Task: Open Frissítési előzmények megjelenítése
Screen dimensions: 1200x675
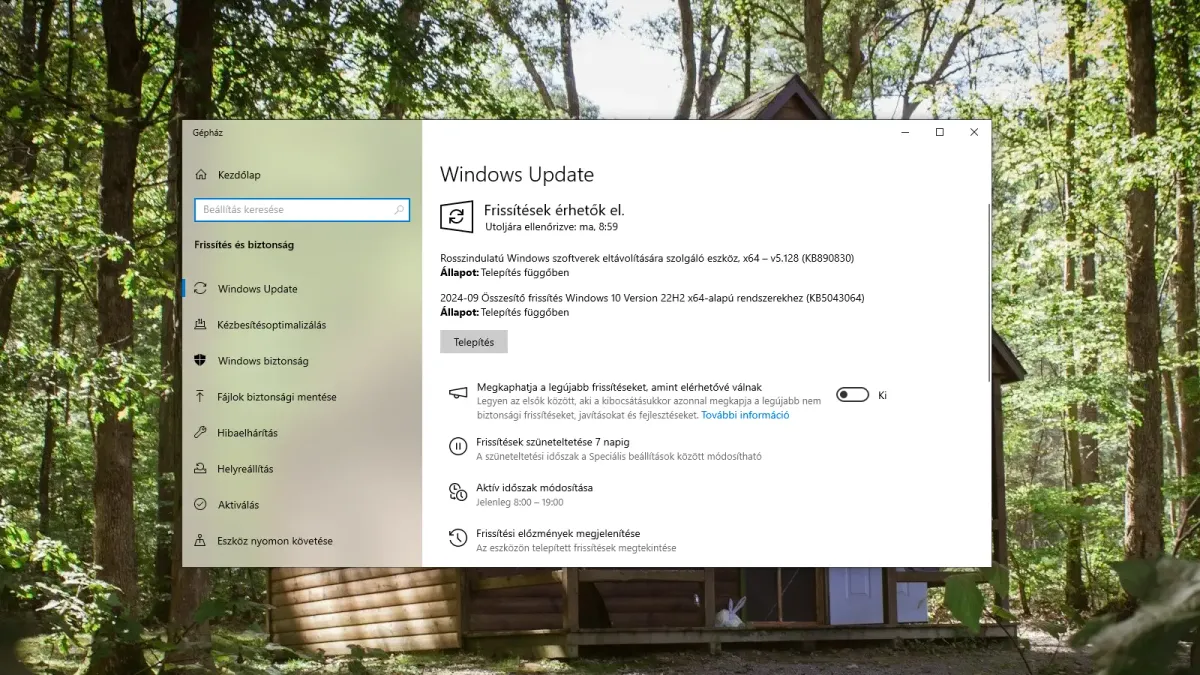Action: pos(558,534)
